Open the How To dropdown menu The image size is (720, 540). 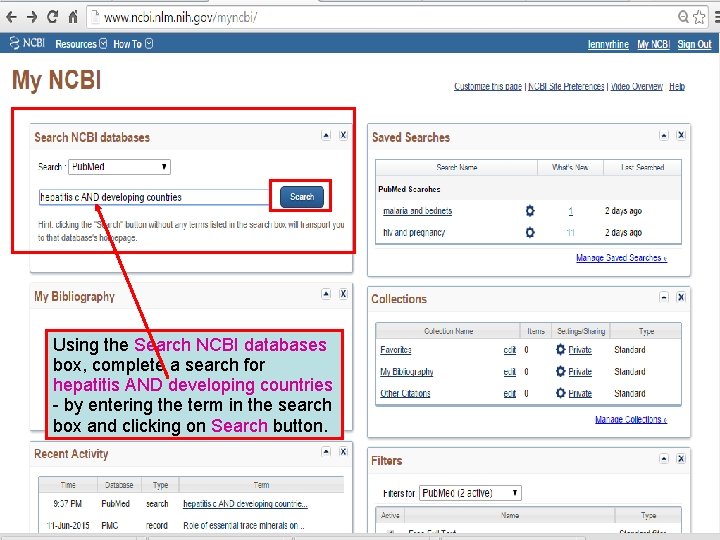point(133,44)
